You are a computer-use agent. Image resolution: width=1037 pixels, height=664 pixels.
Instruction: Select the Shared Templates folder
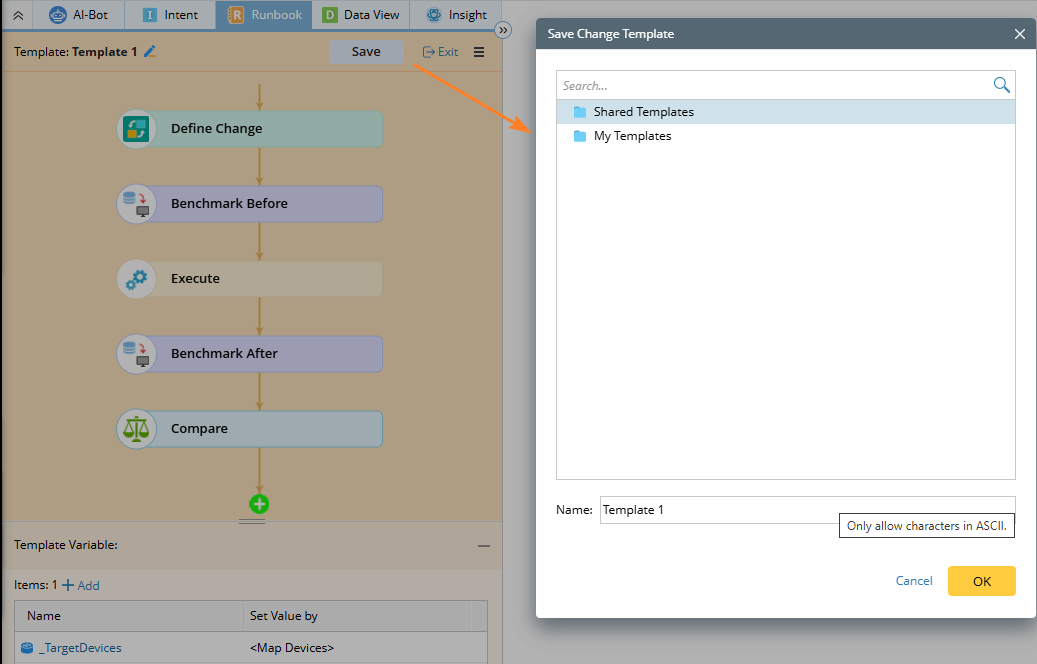tap(643, 112)
